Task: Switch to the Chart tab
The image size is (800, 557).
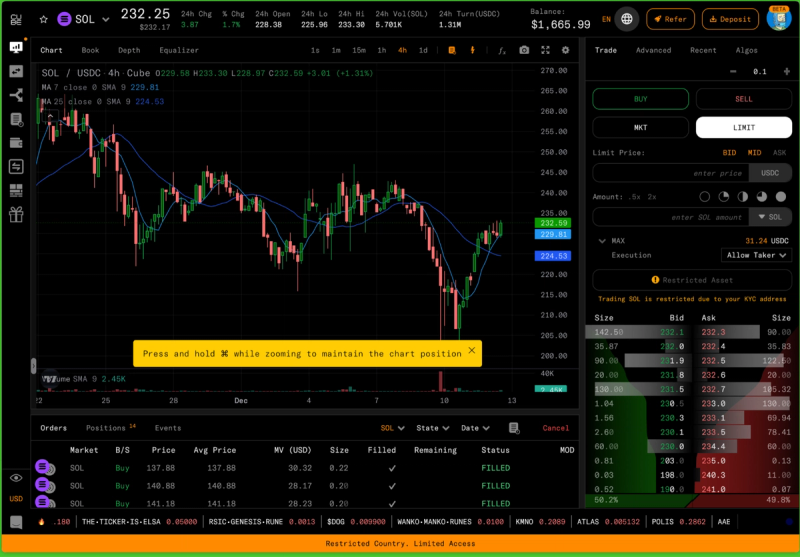Action: click(x=52, y=50)
